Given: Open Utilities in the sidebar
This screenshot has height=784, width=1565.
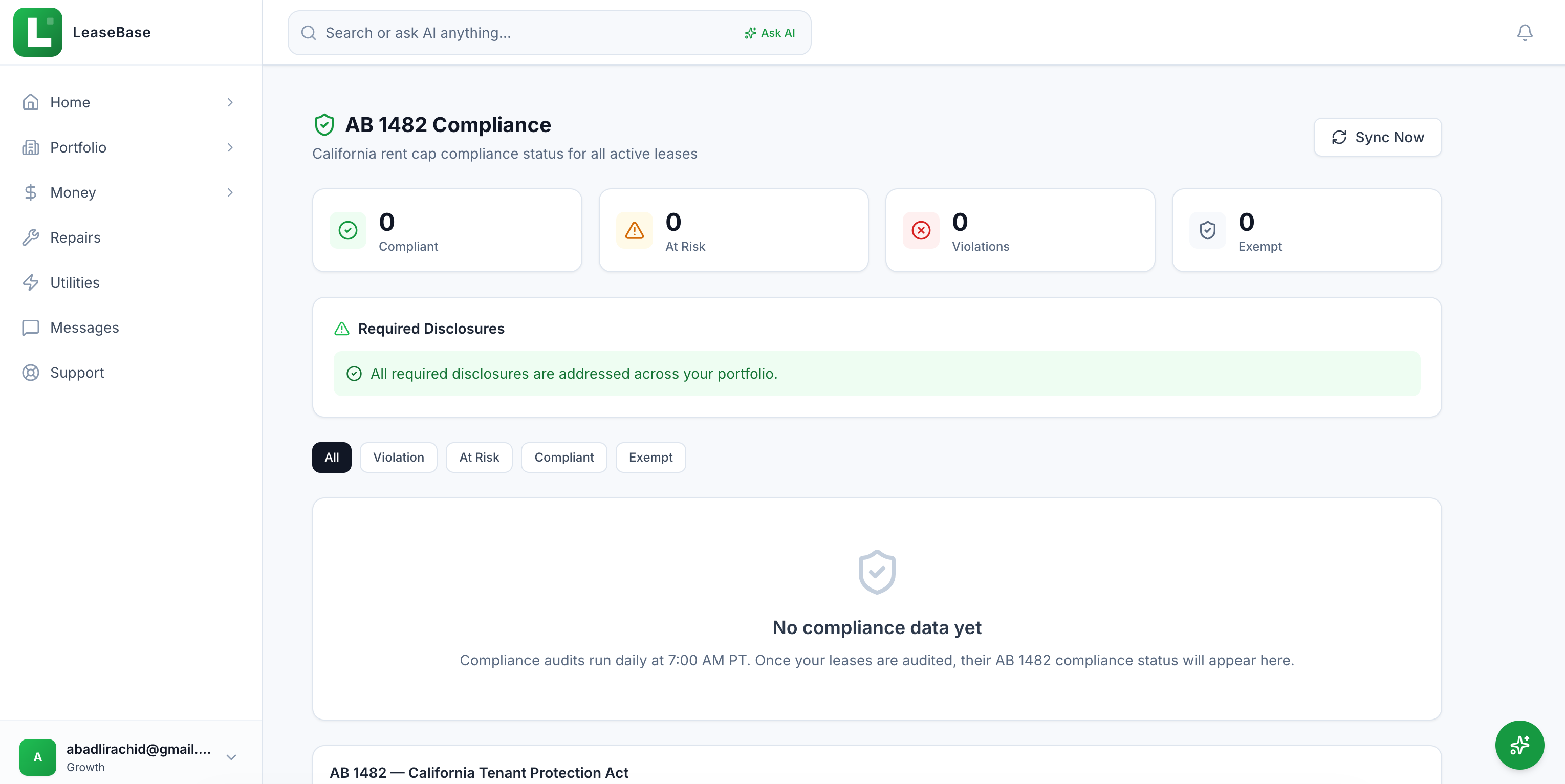Looking at the screenshot, I should pos(131,282).
